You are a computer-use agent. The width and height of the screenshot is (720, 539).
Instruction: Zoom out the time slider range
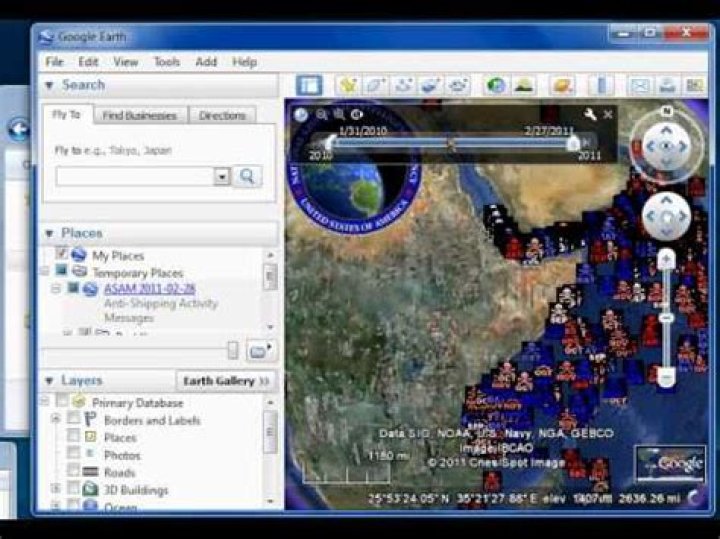pos(322,114)
